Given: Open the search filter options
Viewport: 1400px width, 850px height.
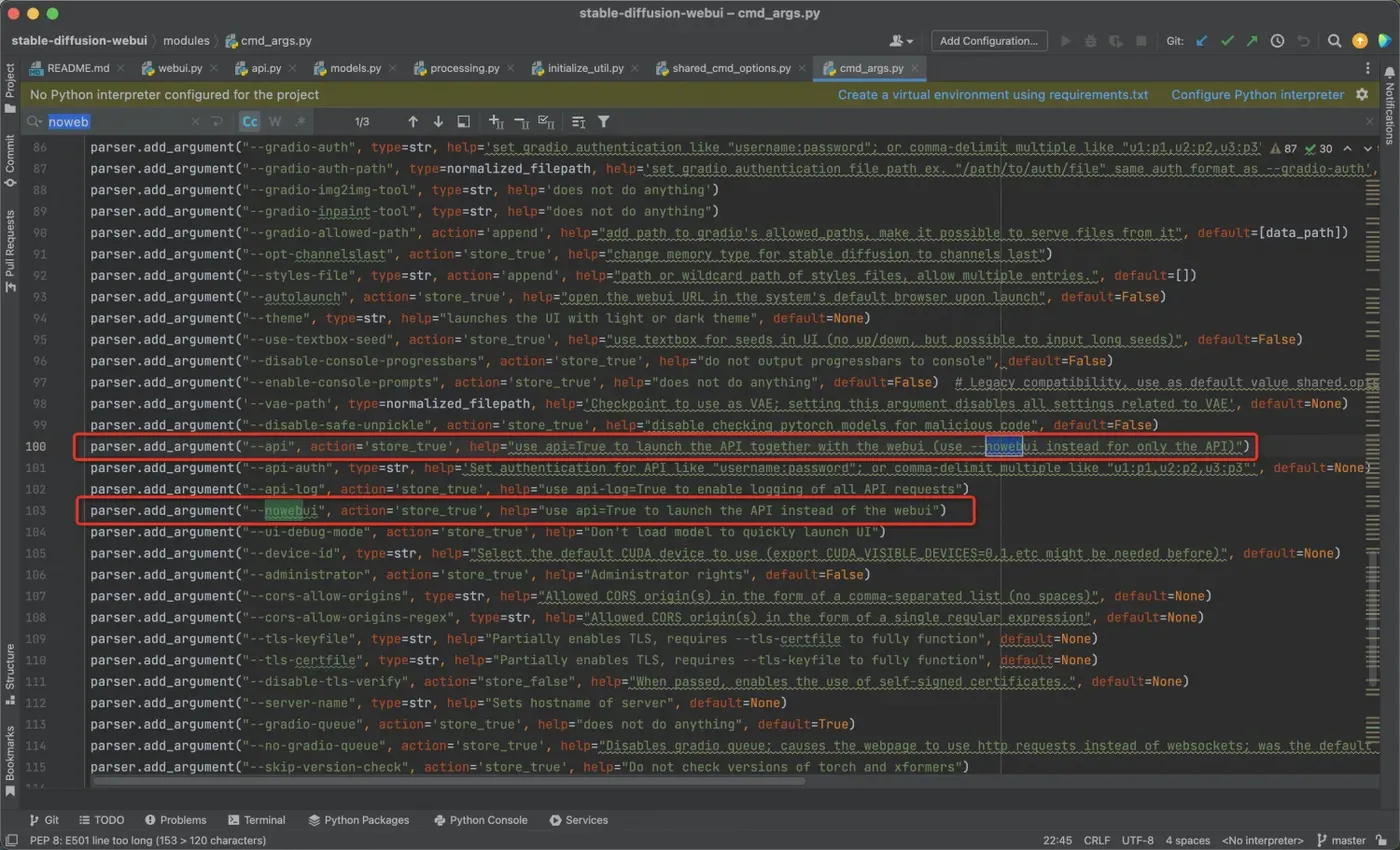Looking at the screenshot, I should (604, 121).
